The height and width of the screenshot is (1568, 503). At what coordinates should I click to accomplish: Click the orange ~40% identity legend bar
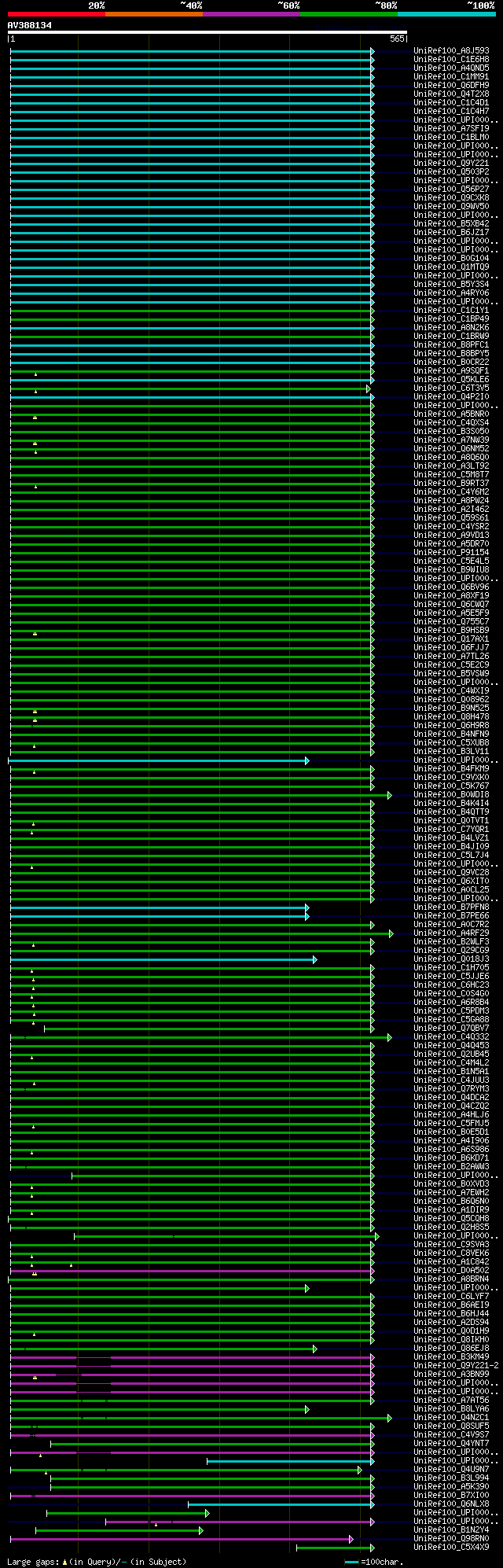point(154,14)
